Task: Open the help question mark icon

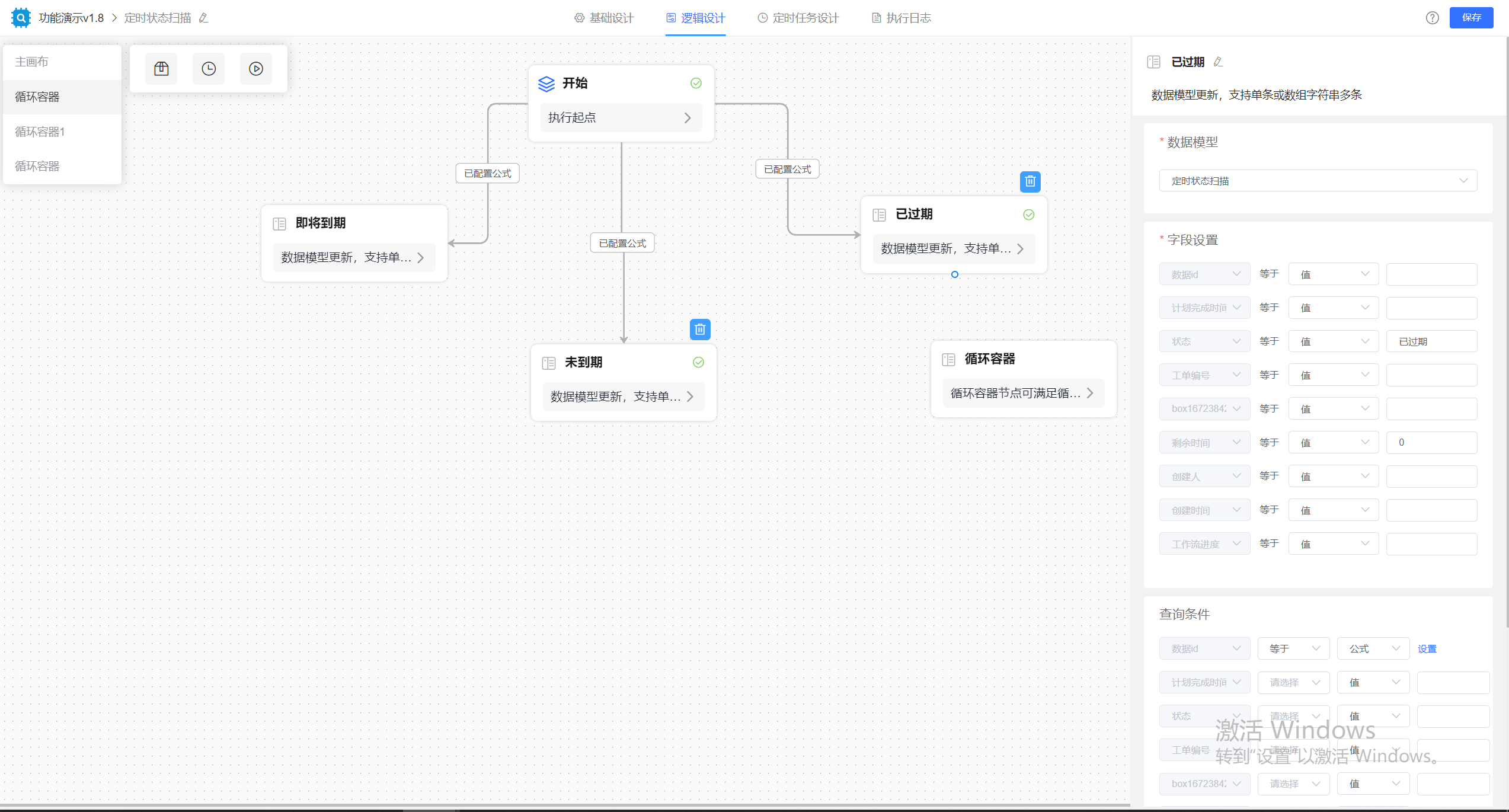Action: [x=1432, y=18]
